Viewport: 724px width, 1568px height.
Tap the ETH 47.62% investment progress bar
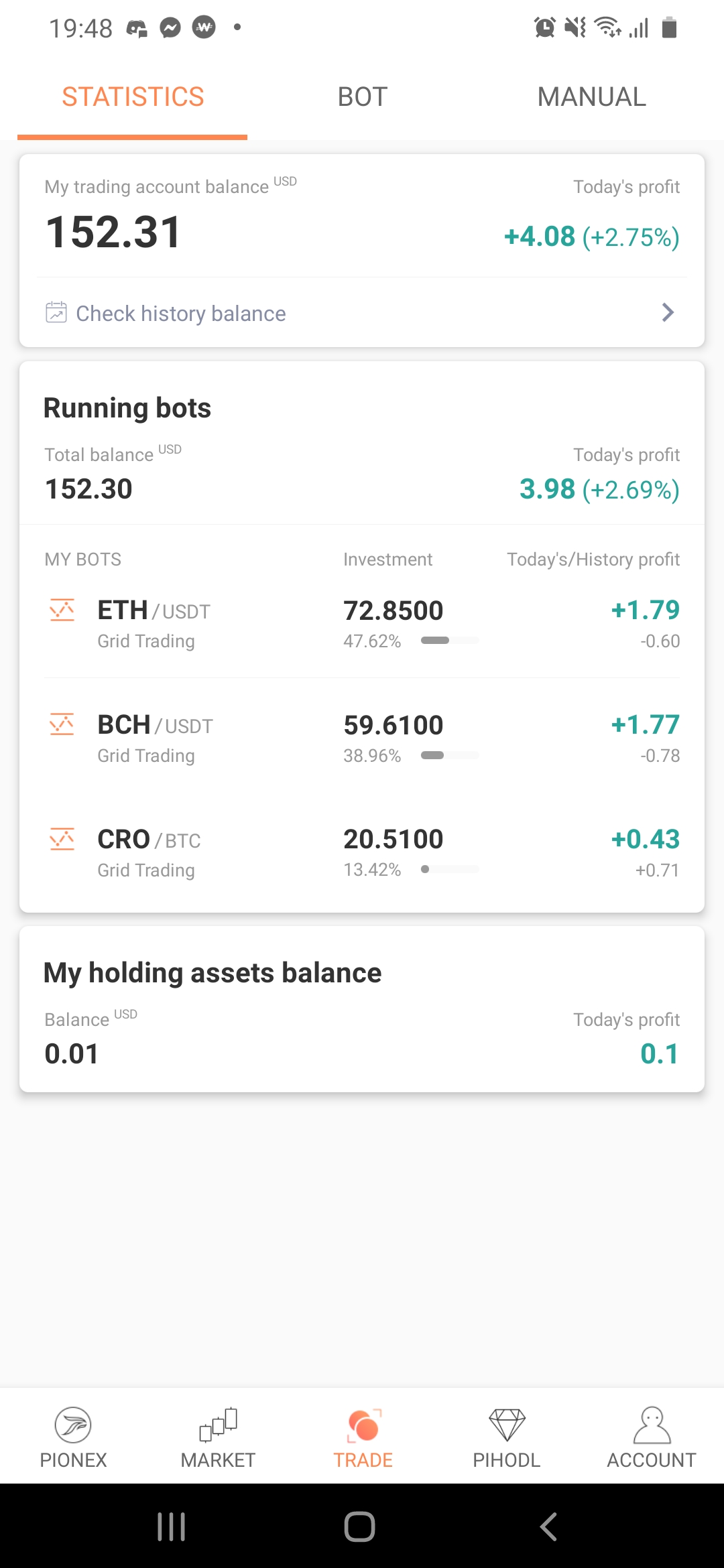pos(450,641)
